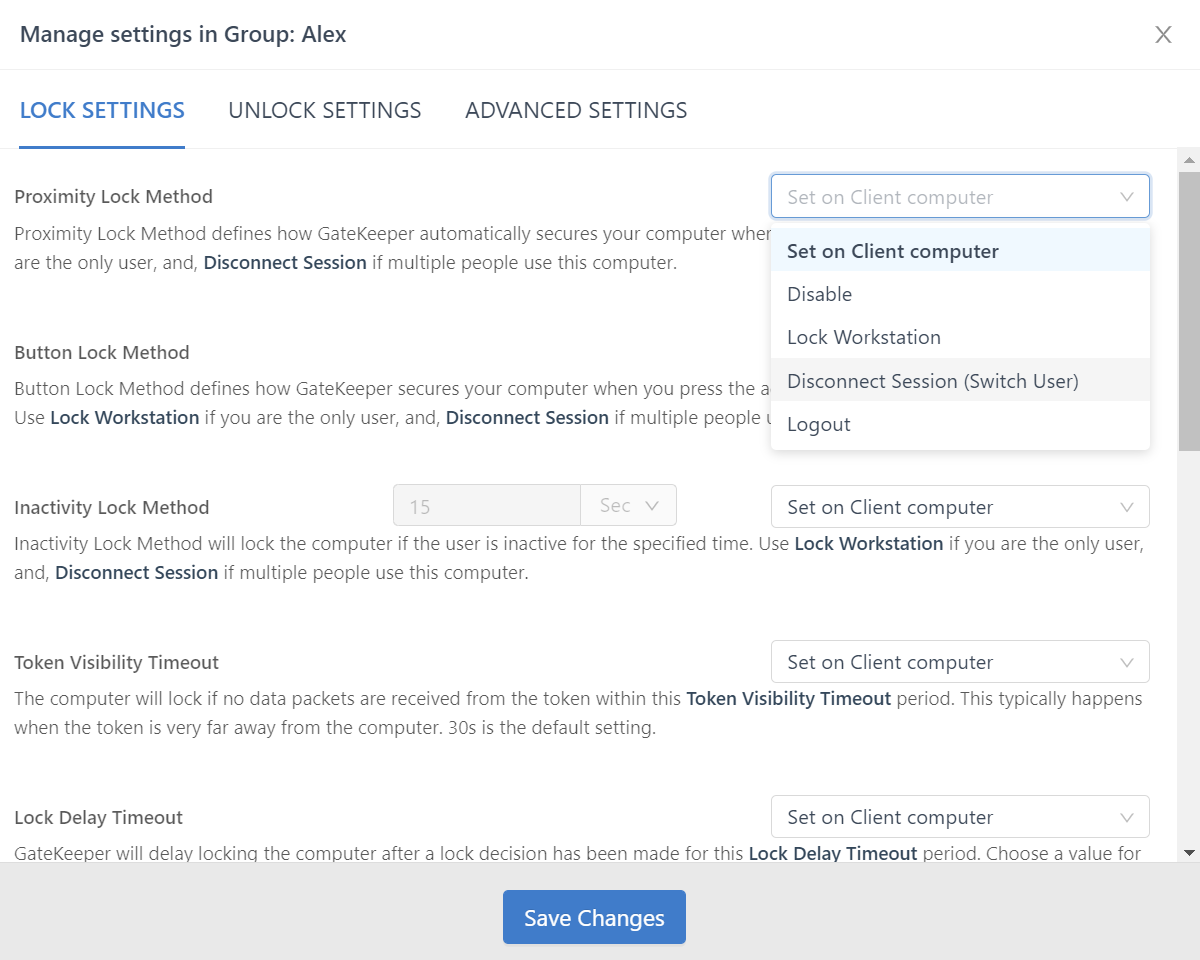Click the vertical scrollbar thumb

point(1189,310)
